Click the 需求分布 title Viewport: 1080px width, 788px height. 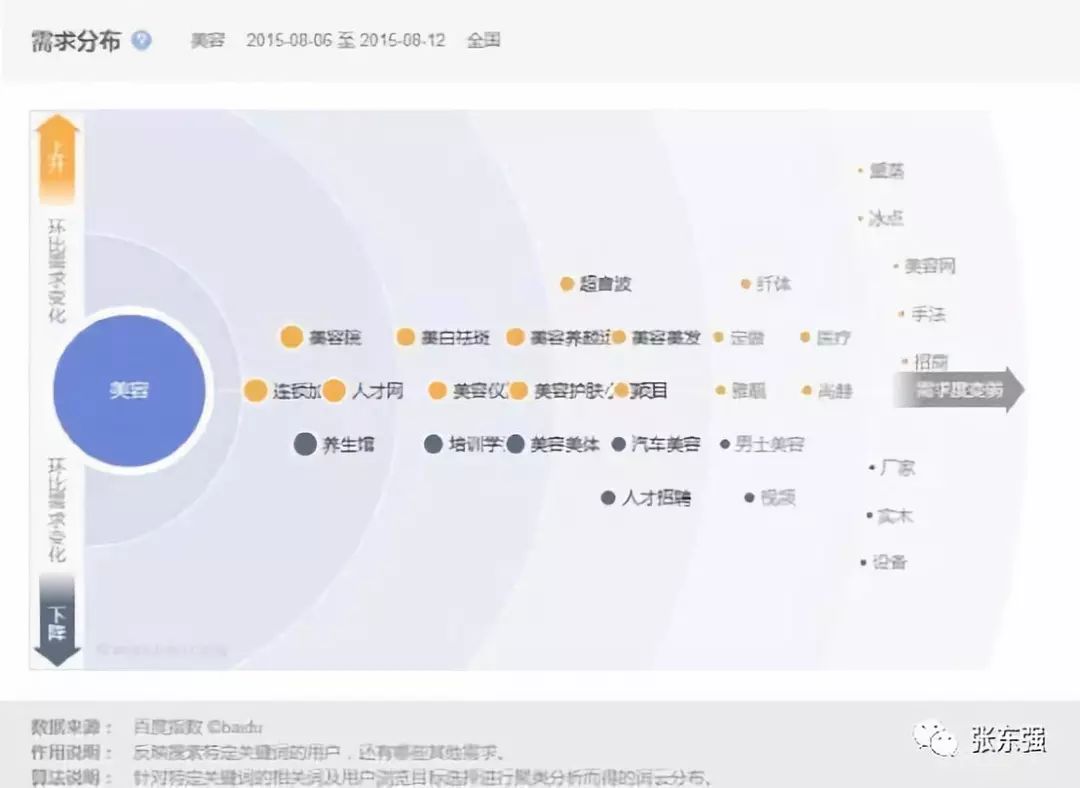tap(76, 41)
